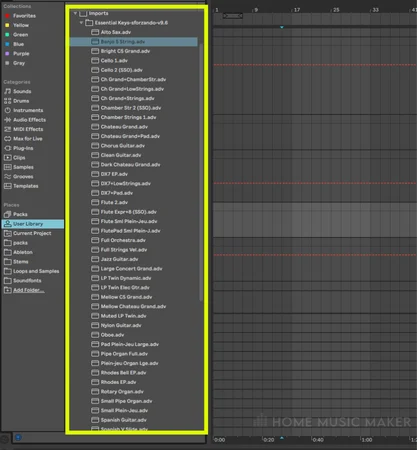Click the Chateau Grand.adv device icon
417x450 pixels.
(95, 127)
